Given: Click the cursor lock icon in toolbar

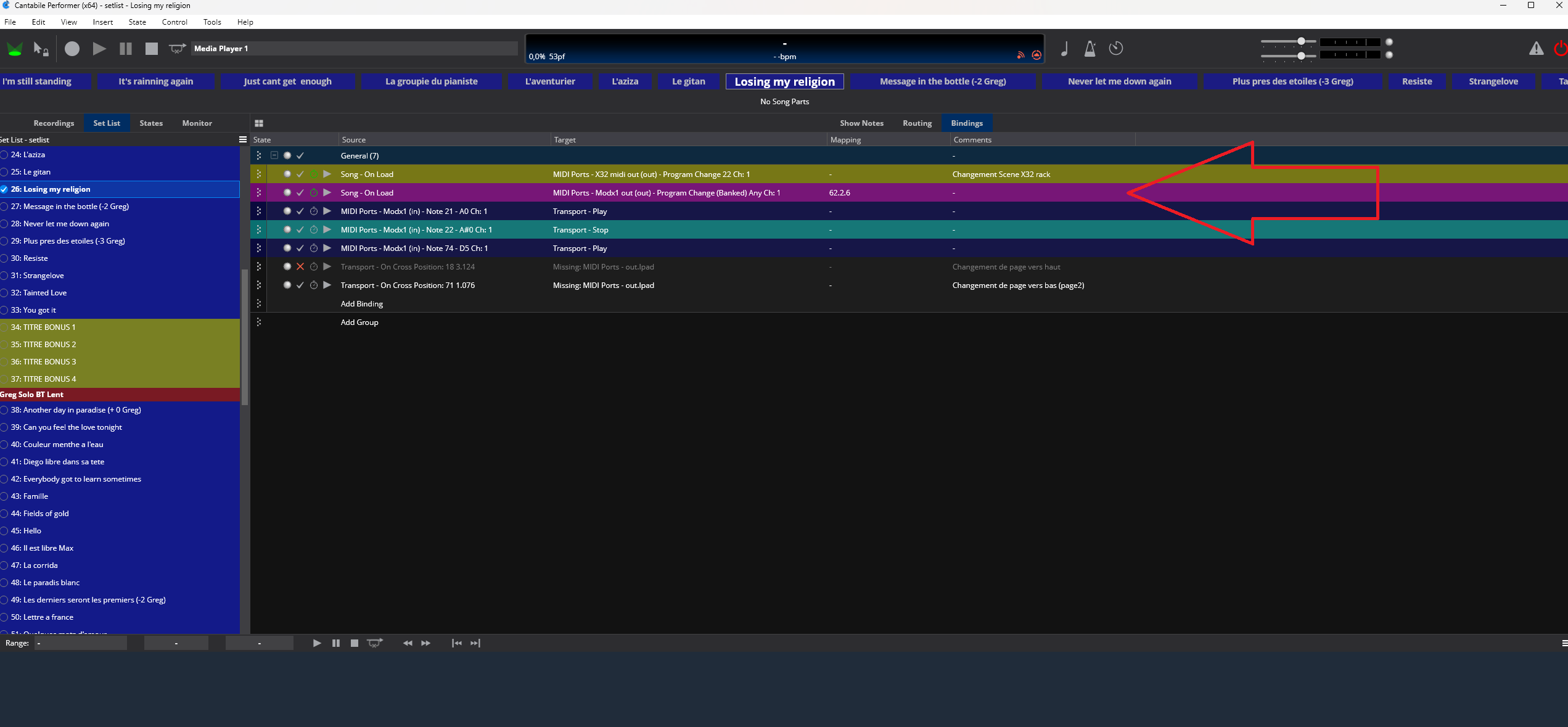Looking at the screenshot, I should [x=41, y=49].
